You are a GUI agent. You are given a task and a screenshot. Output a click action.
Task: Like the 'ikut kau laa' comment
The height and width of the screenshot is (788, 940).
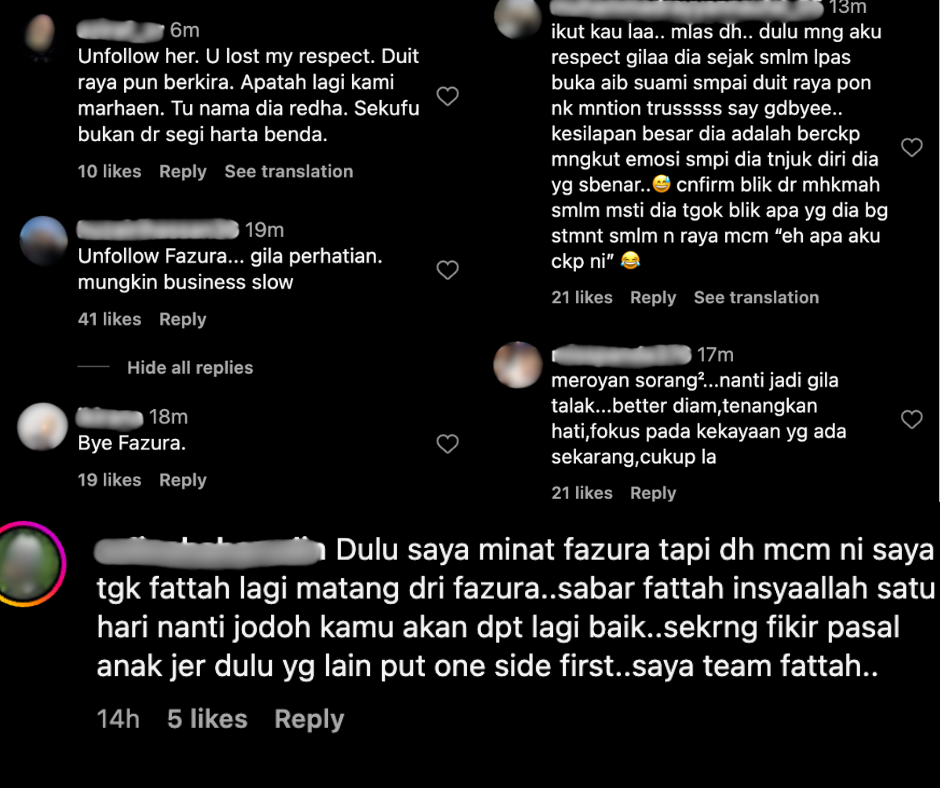(912, 147)
